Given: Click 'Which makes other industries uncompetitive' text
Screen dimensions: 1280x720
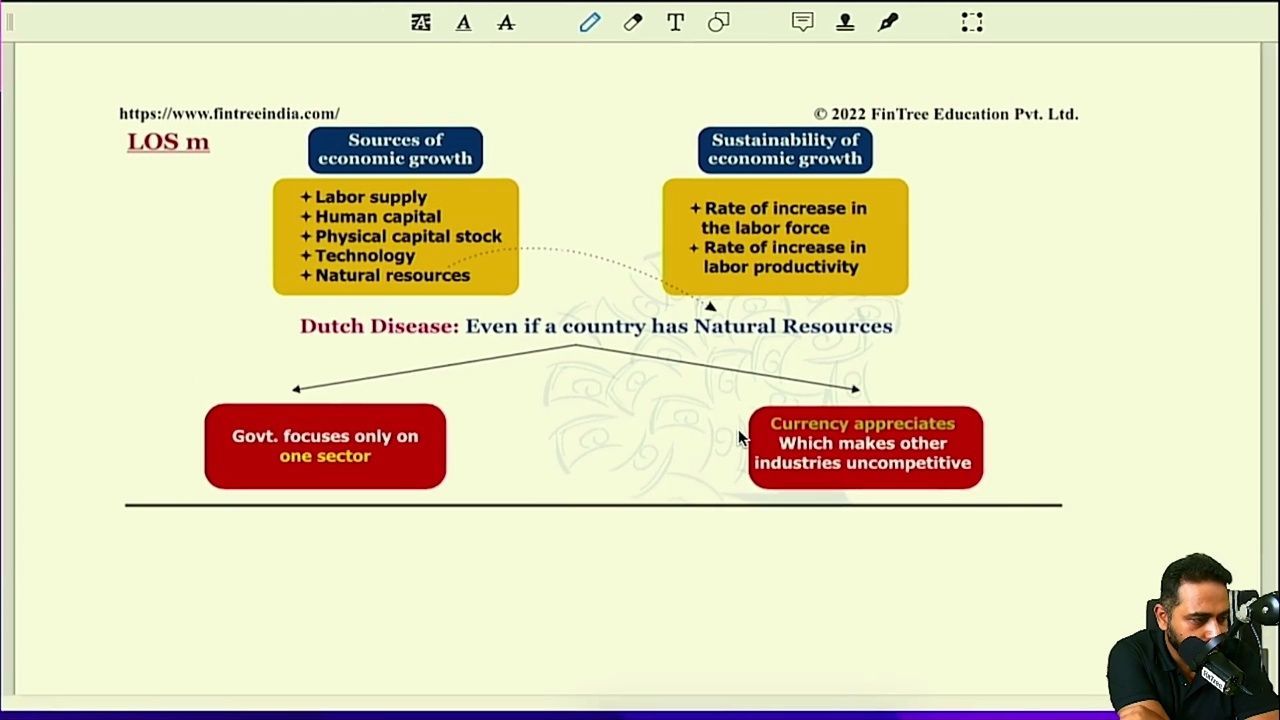Looking at the screenshot, I should (x=863, y=453).
